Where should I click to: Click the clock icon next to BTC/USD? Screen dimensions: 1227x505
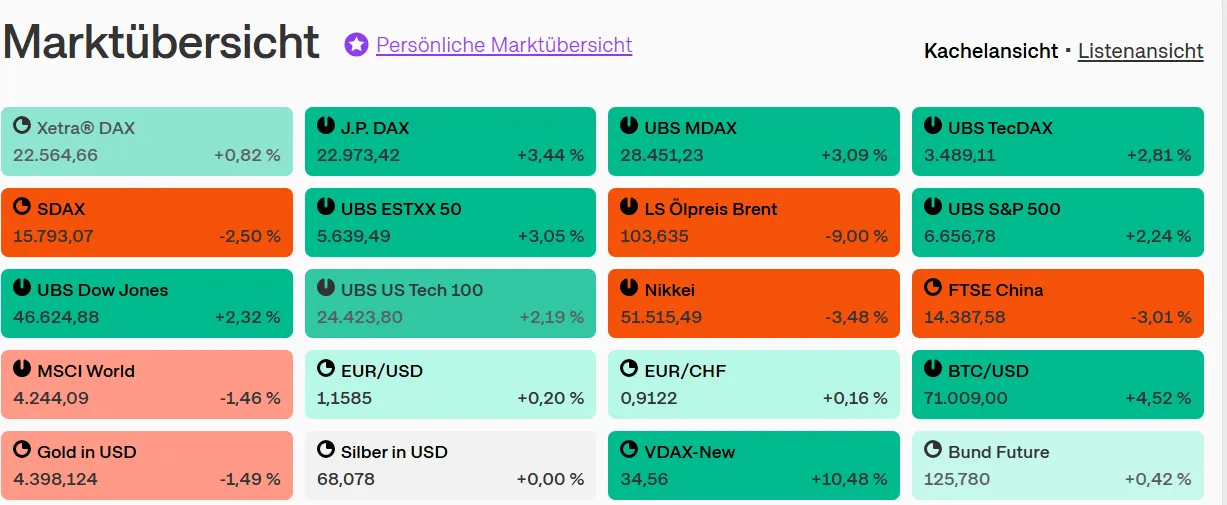pos(932,369)
